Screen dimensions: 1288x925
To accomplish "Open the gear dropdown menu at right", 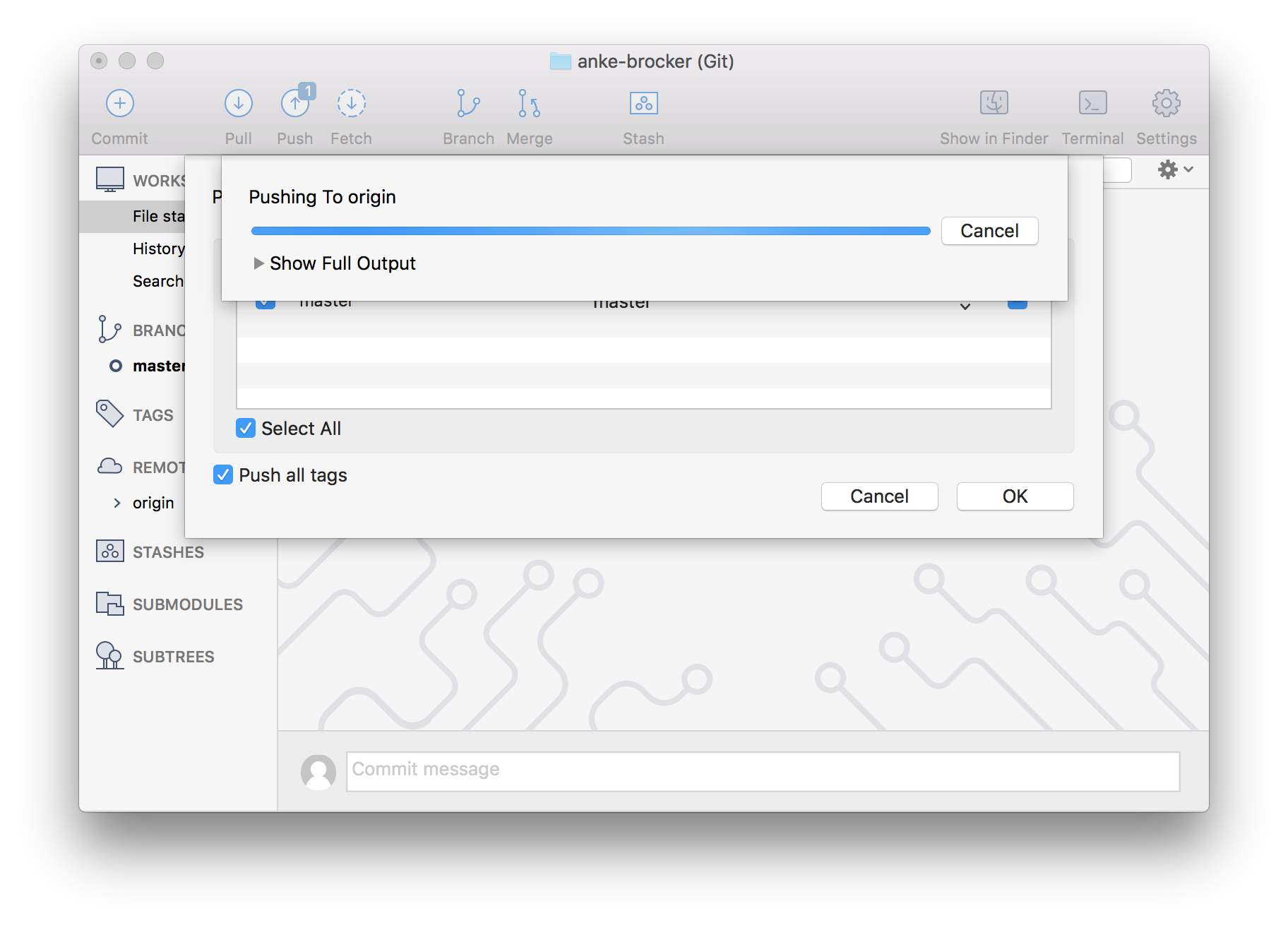I will click(1175, 169).
